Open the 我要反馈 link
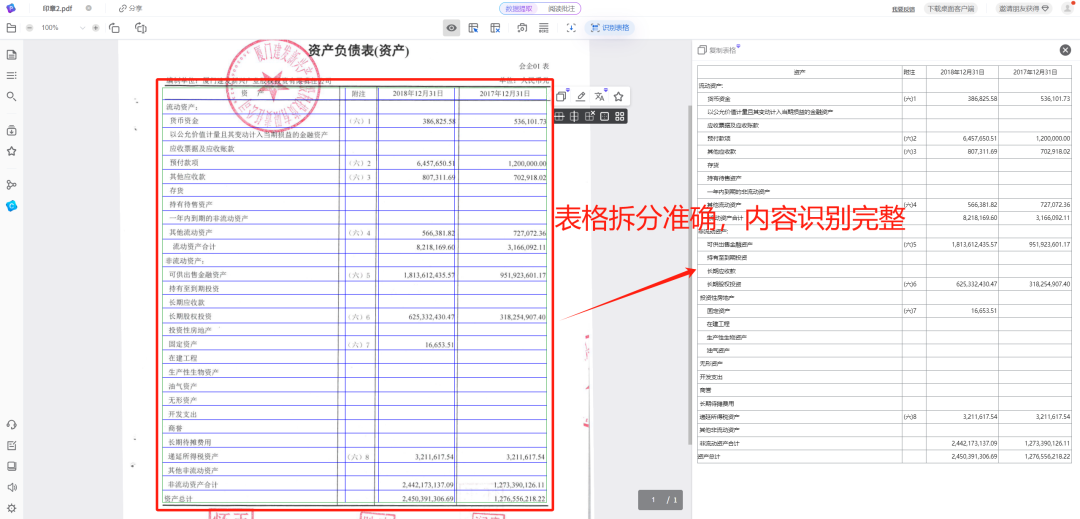Screen dimensions: 1080x519 [903, 9]
